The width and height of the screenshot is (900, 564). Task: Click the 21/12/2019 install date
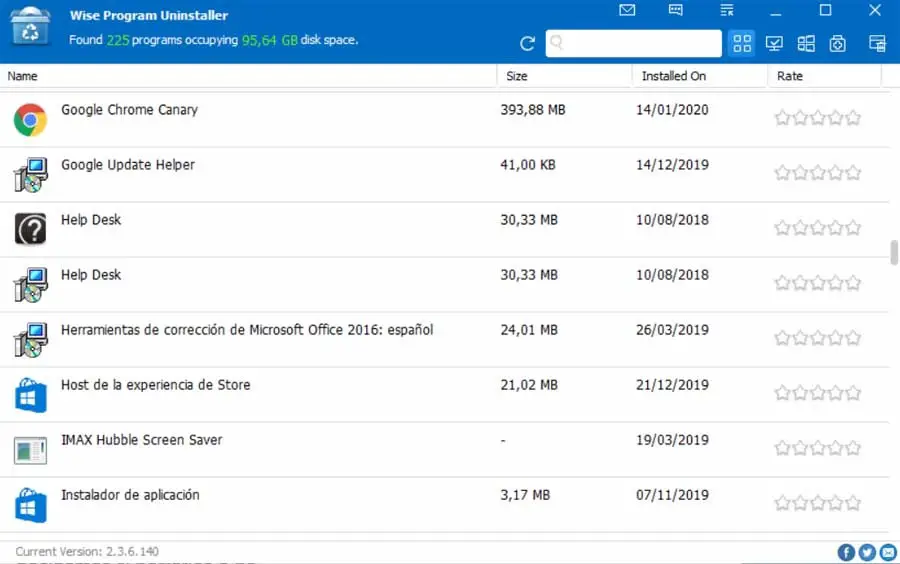tap(672, 386)
